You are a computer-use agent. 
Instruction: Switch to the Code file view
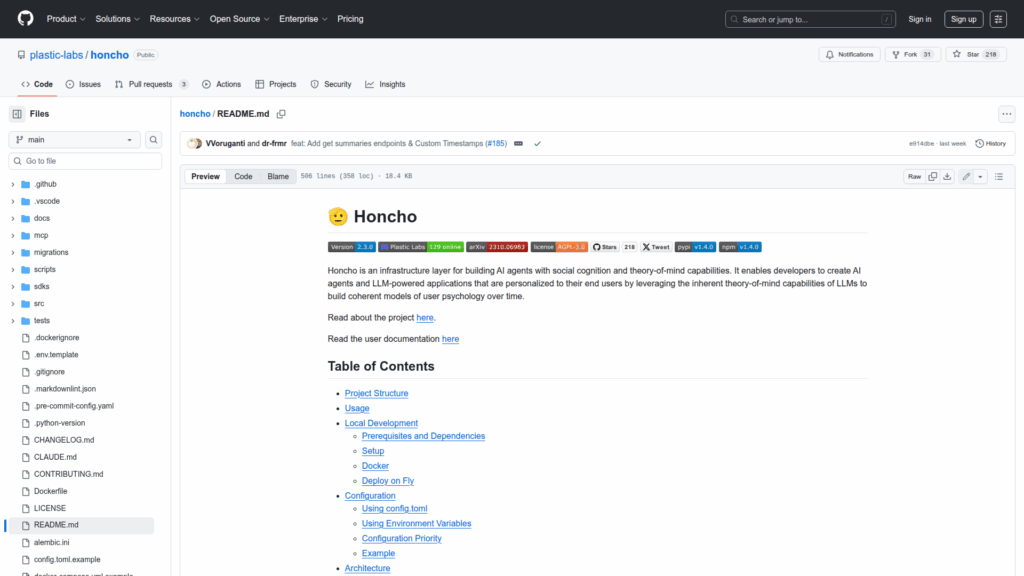point(244,176)
